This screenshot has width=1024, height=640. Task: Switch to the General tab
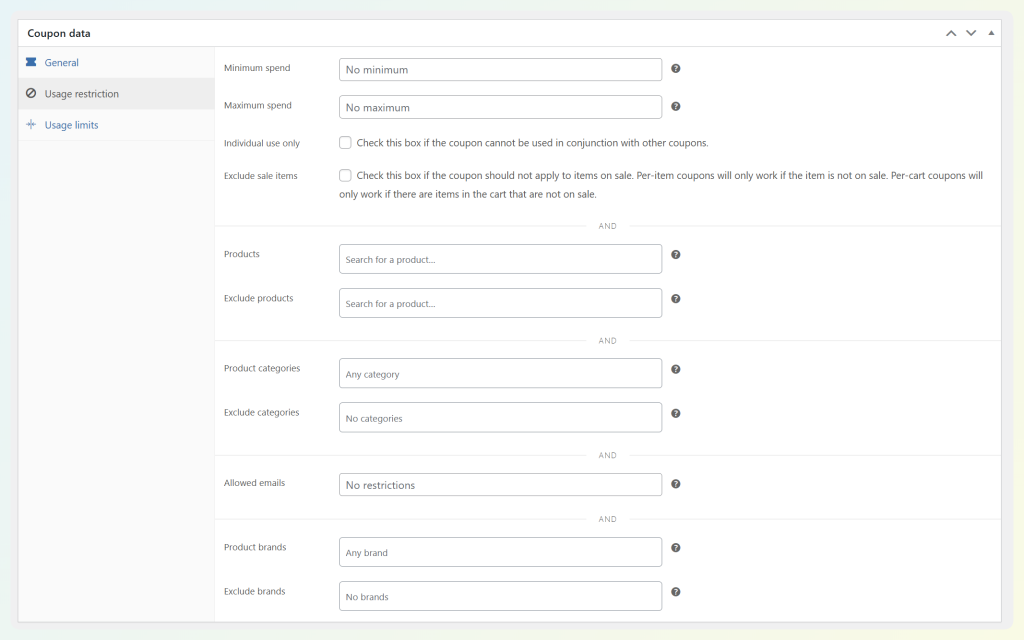[x=60, y=62]
